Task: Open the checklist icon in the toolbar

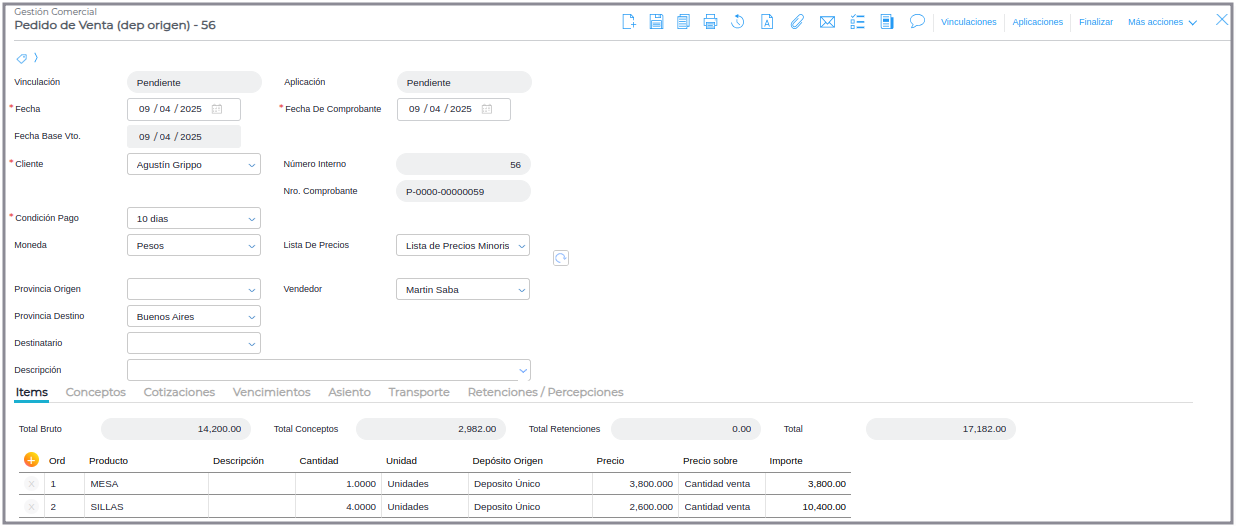Action: (857, 22)
